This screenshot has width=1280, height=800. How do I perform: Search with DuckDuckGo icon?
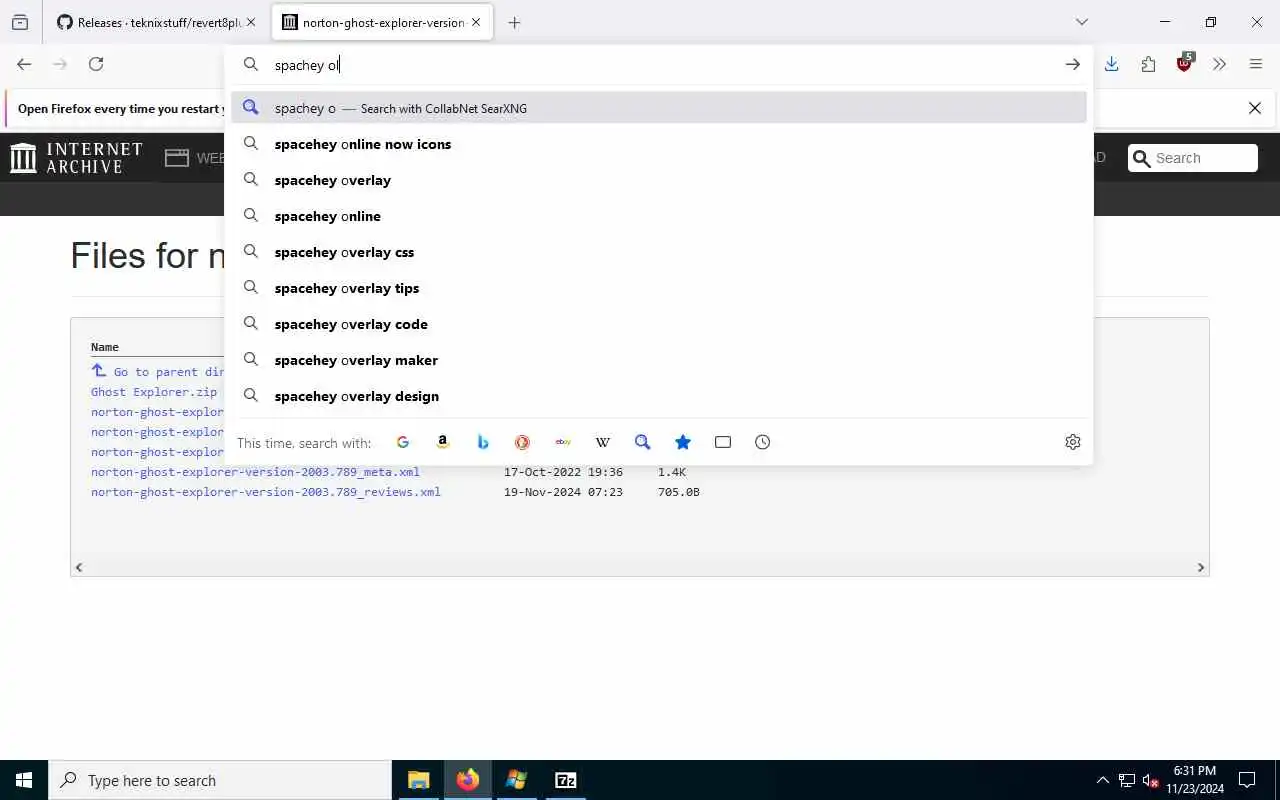tap(523, 442)
